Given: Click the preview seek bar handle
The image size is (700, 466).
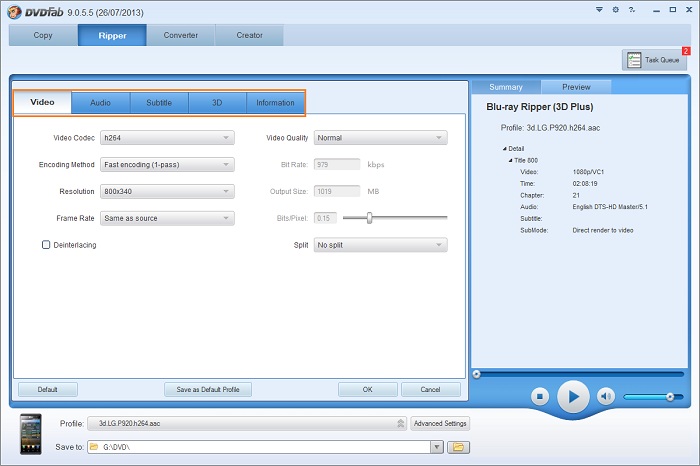Looking at the screenshot, I should click(x=477, y=374).
